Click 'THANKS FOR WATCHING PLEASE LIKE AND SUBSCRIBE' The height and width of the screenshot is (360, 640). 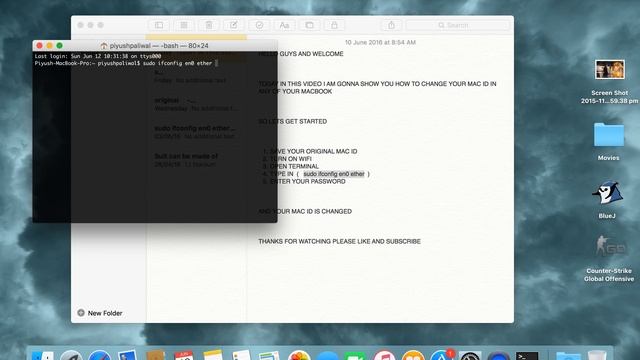pos(339,242)
